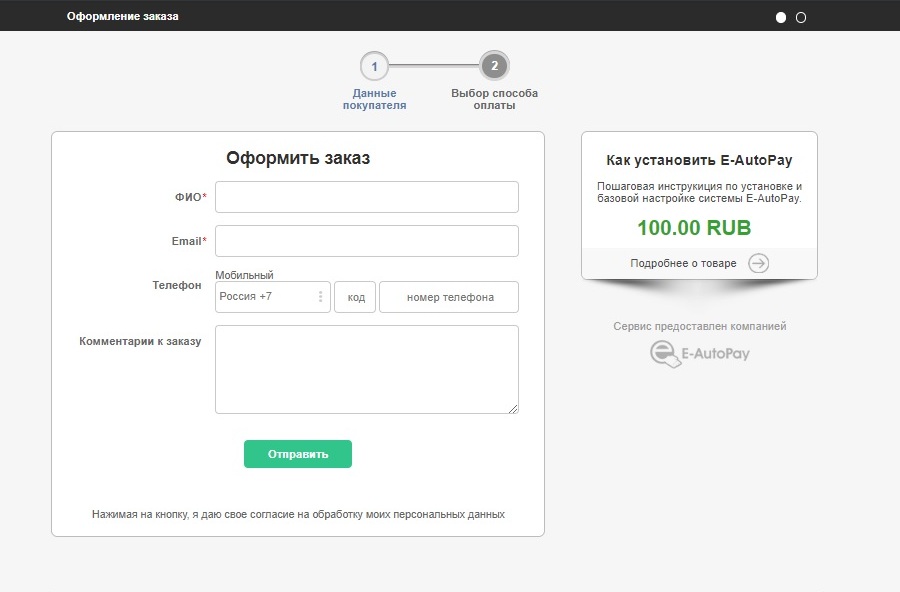
Task: Open the Россия +7 country dropdown
Action: coord(266,297)
